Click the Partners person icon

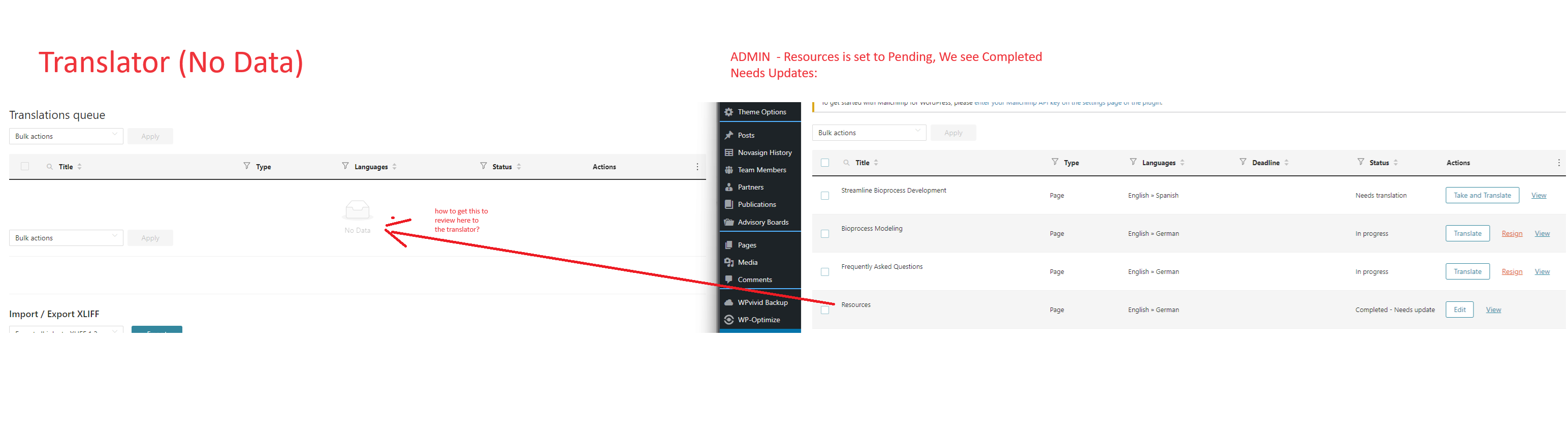coord(728,187)
